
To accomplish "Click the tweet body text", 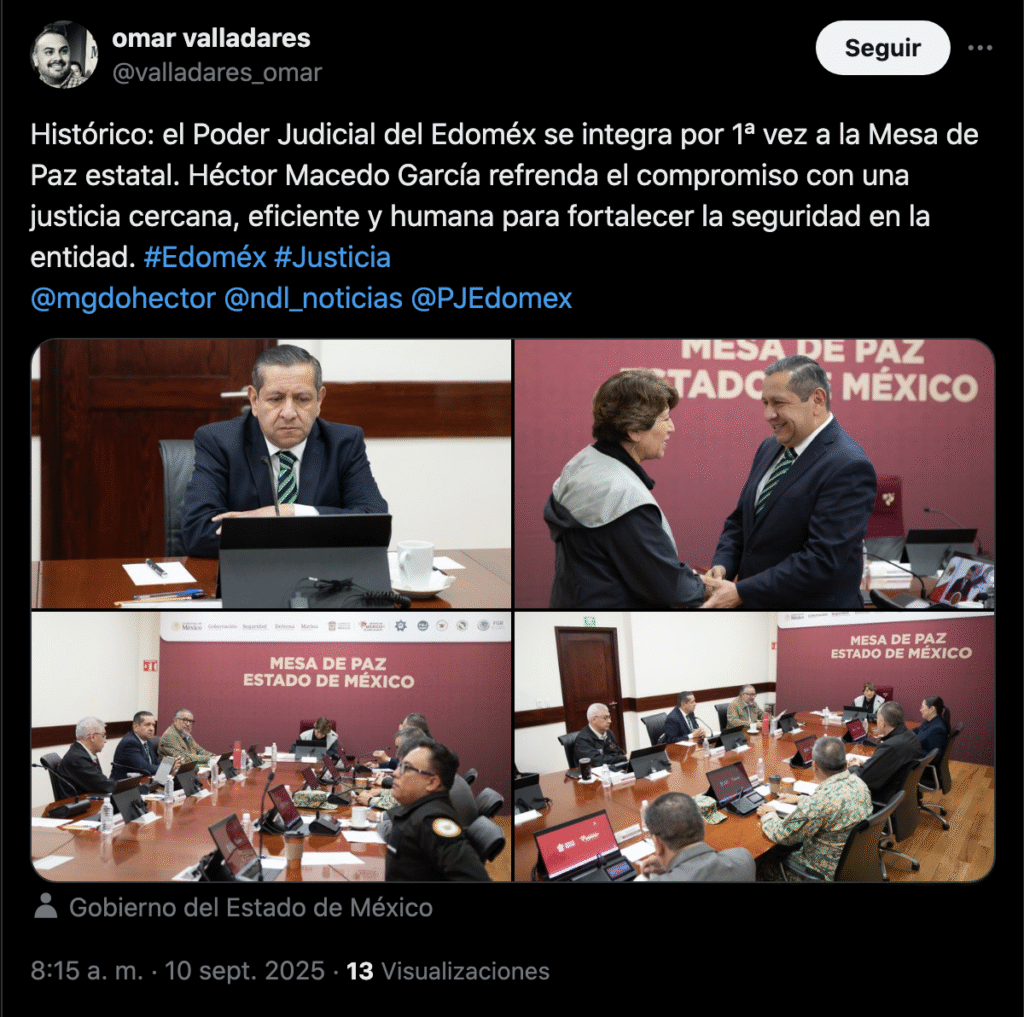I will pyautogui.click(x=504, y=196).
